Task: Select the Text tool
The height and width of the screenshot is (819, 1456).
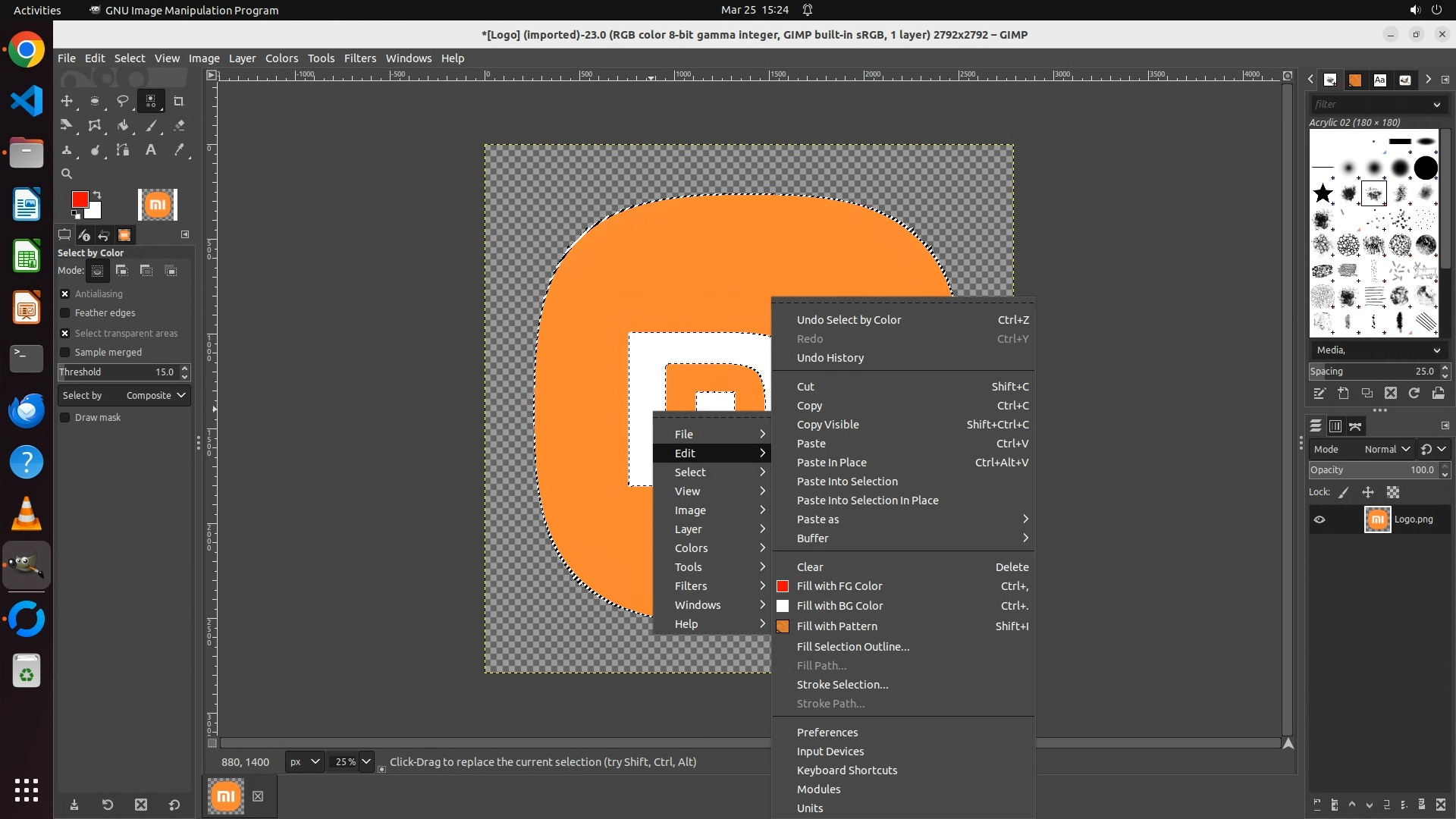Action: point(151,150)
